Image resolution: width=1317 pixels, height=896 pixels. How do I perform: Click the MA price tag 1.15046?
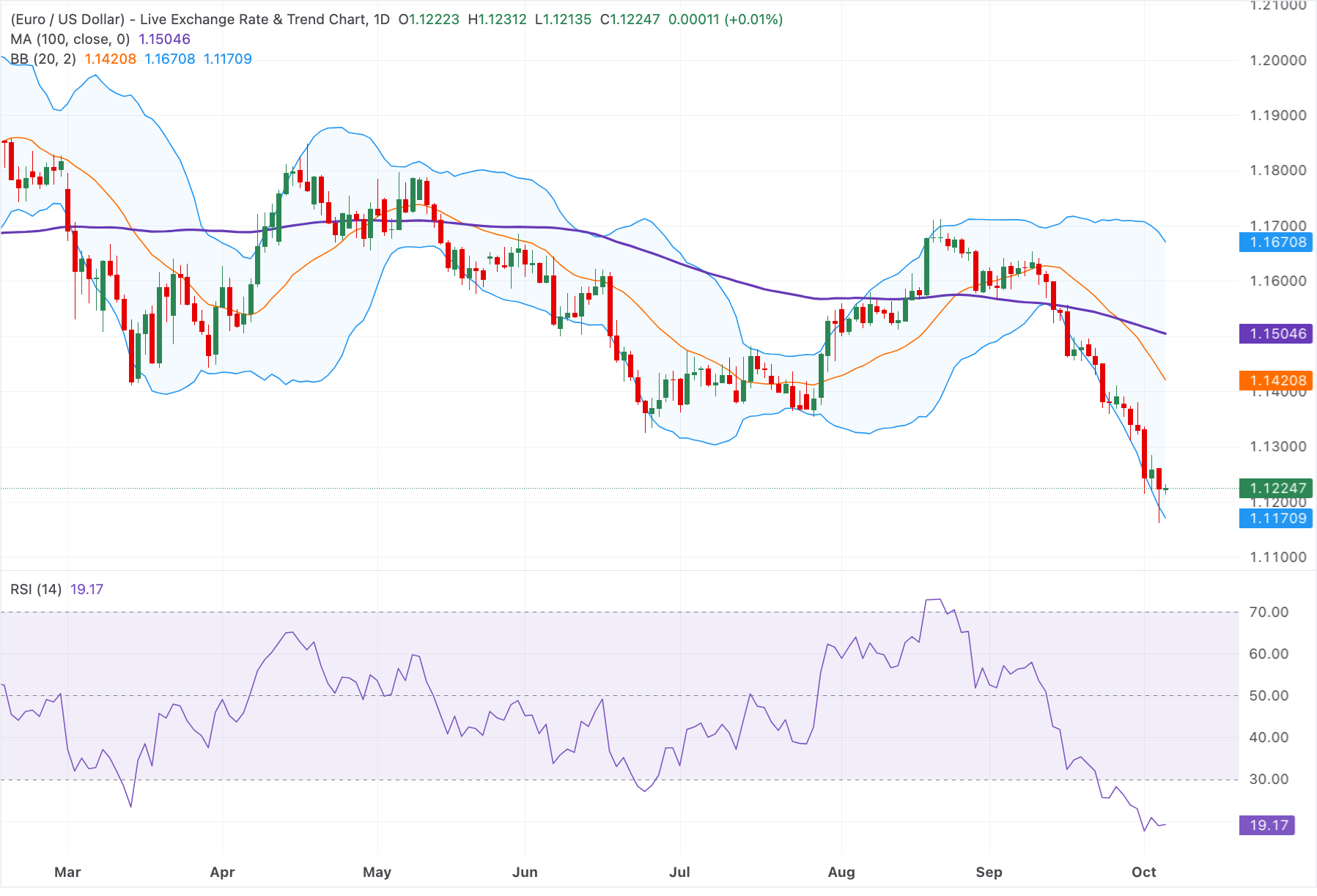point(1275,333)
